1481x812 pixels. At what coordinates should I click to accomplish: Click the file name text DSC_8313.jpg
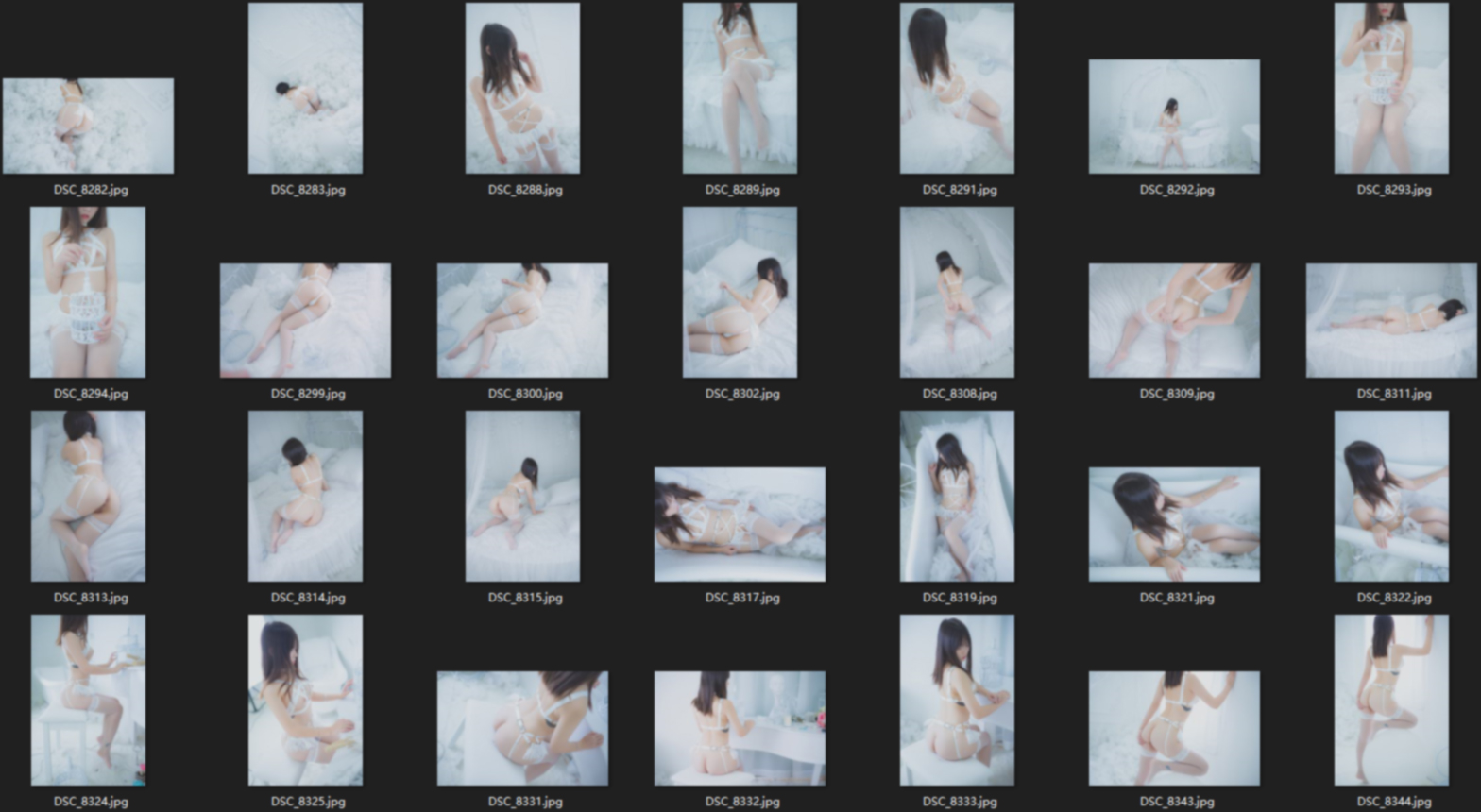click(x=91, y=598)
